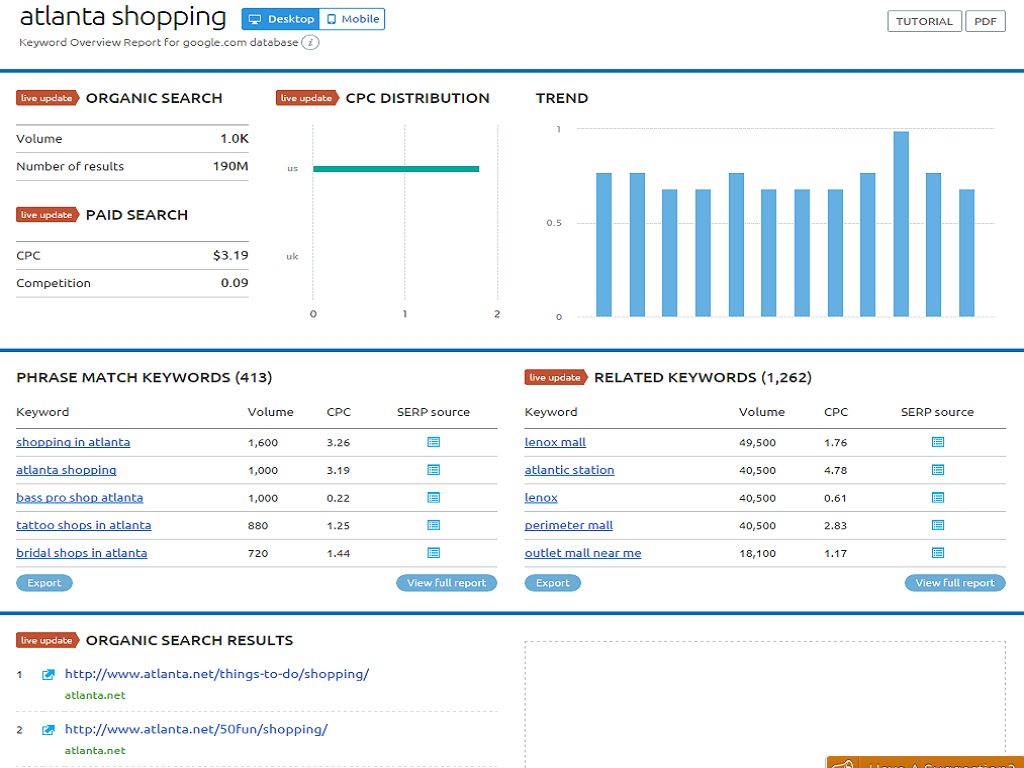The height and width of the screenshot is (768, 1024).
Task: Export phrase match keywords
Action: [x=44, y=583]
